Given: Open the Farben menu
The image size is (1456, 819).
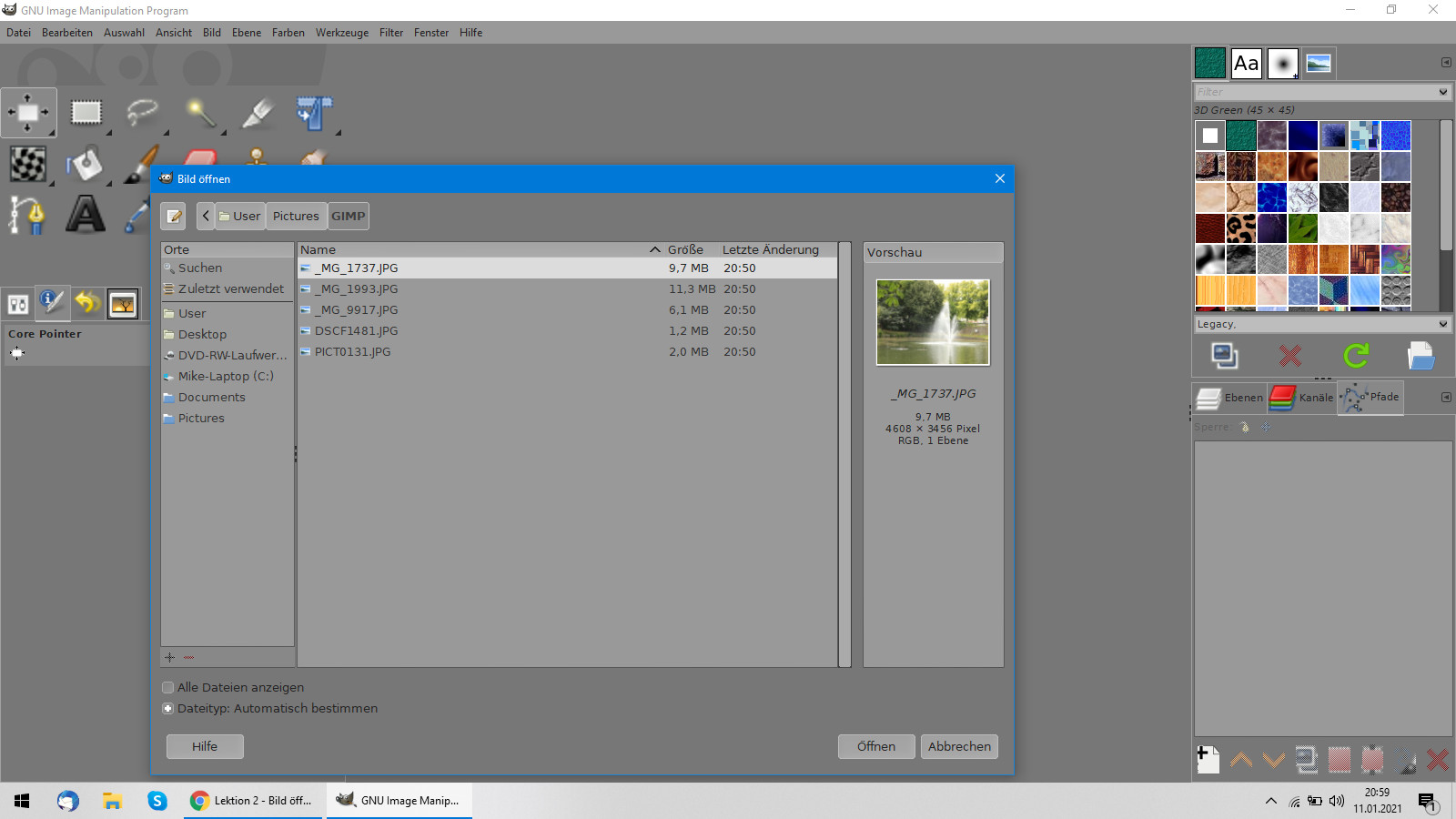Looking at the screenshot, I should click(x=288, y=33).
